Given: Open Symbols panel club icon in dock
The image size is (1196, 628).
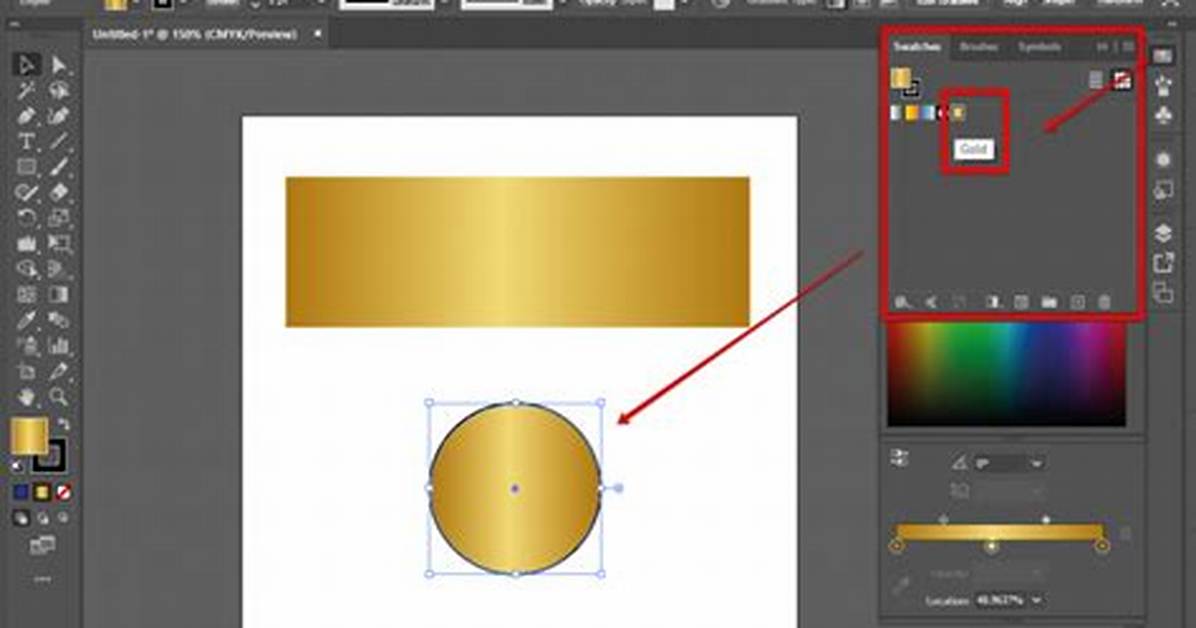Looking at the screenshot, I should pyautogui.click(x=1163, y=114).
